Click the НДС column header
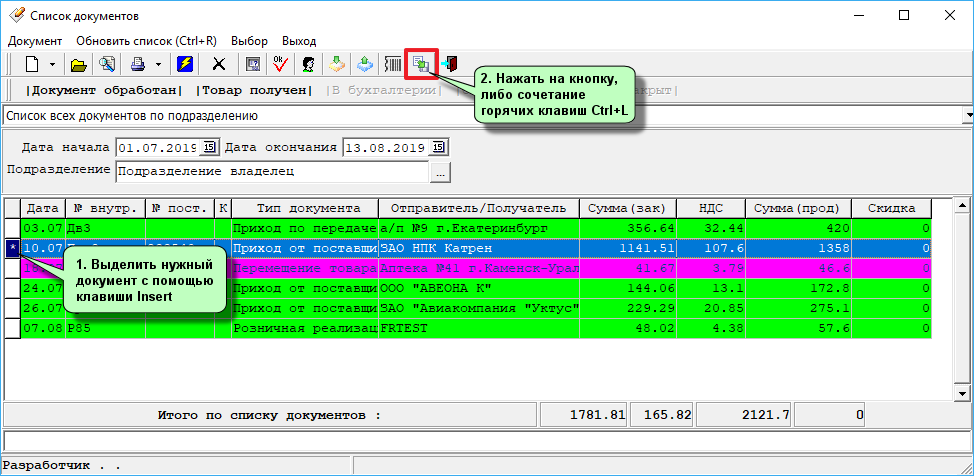 (711, 208)
